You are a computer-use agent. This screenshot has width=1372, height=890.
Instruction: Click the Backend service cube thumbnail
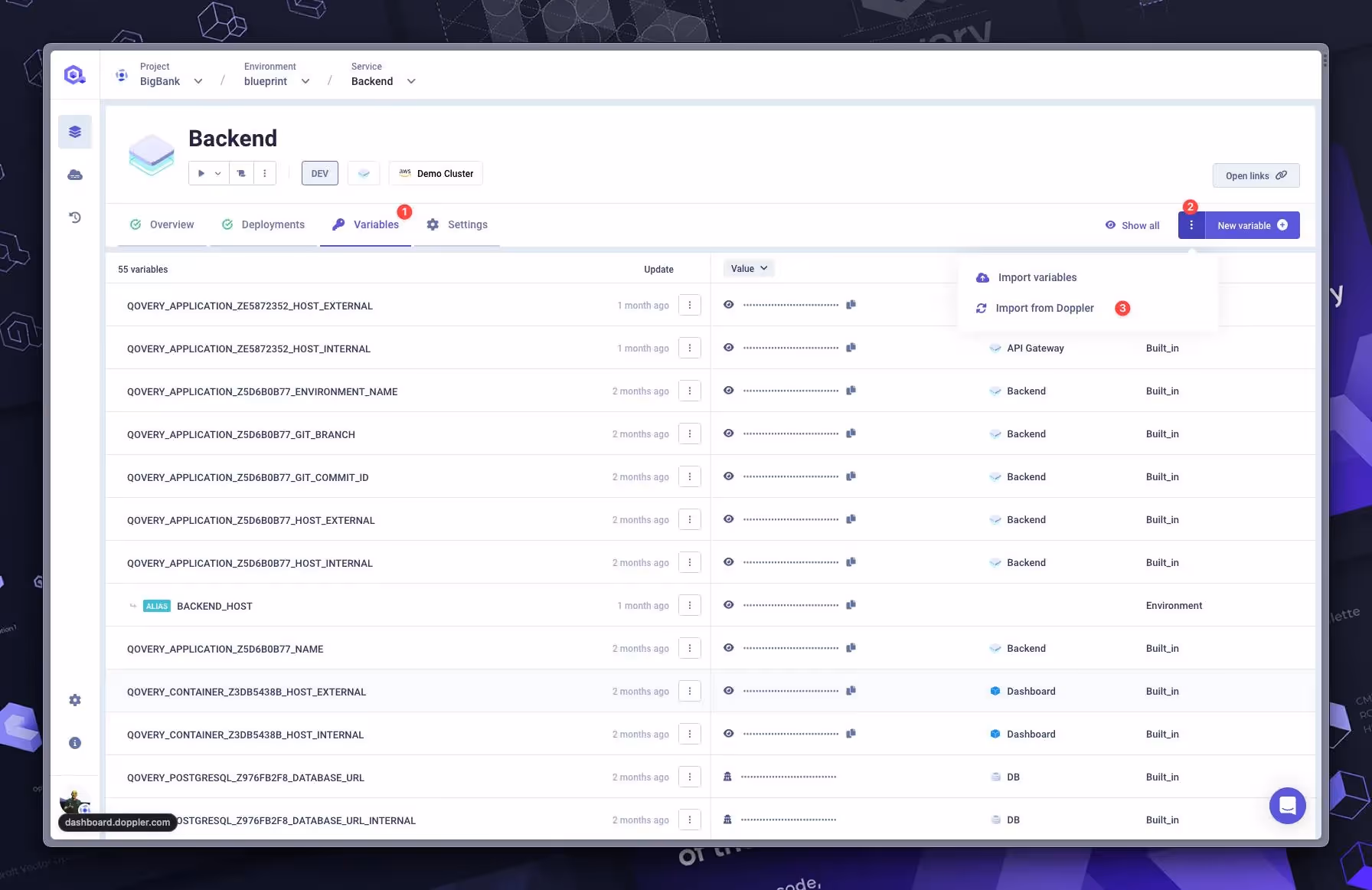(x=152, y=154)
